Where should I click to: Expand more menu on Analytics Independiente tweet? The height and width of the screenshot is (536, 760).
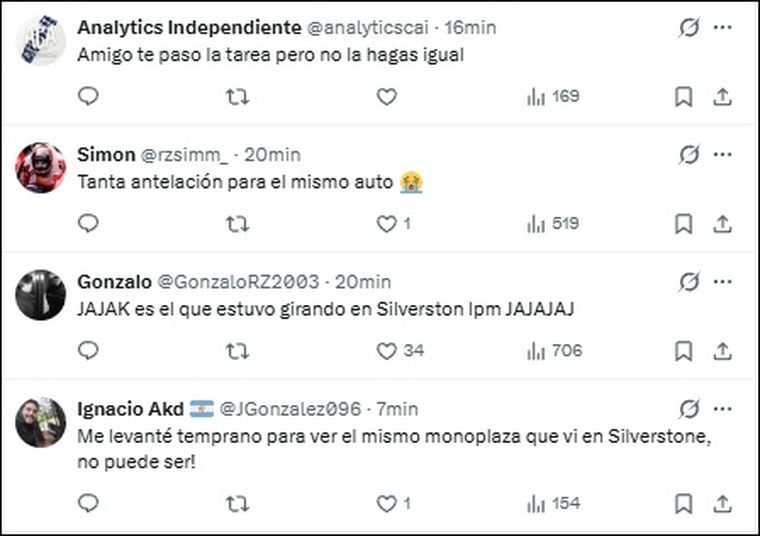[x=723, y=28]
